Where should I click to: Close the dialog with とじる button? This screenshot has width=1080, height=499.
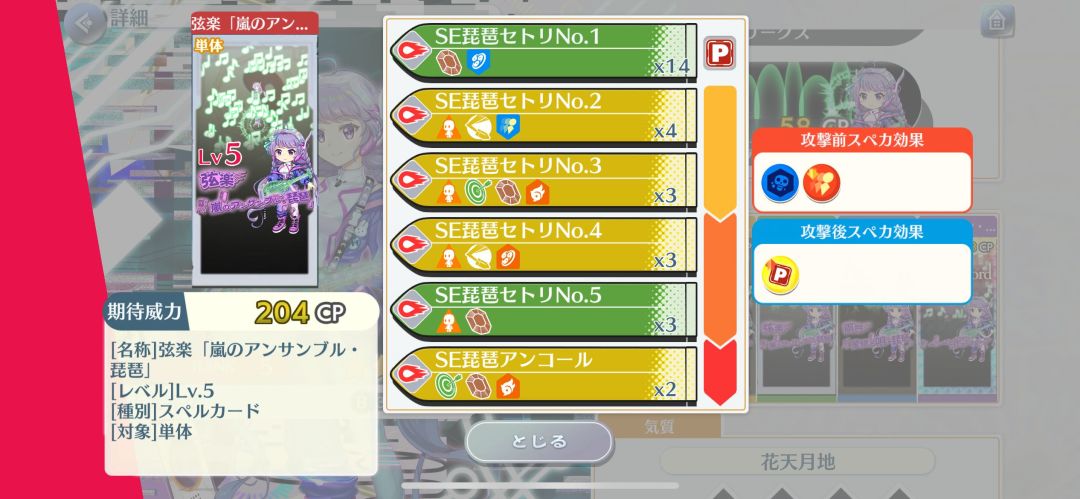pyautogui.click(x=539, y=441)
